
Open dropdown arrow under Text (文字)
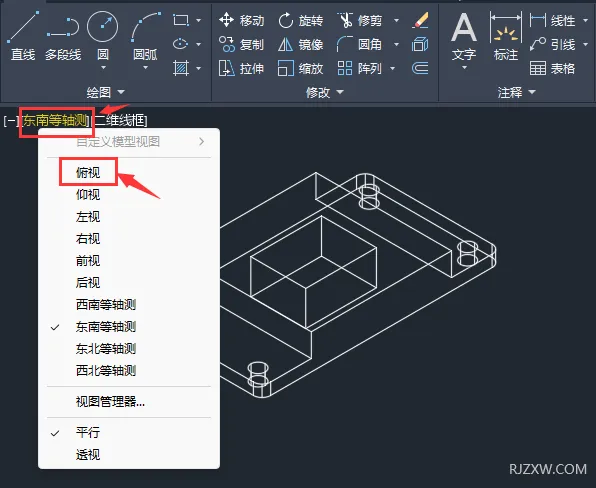coord(464,68)
